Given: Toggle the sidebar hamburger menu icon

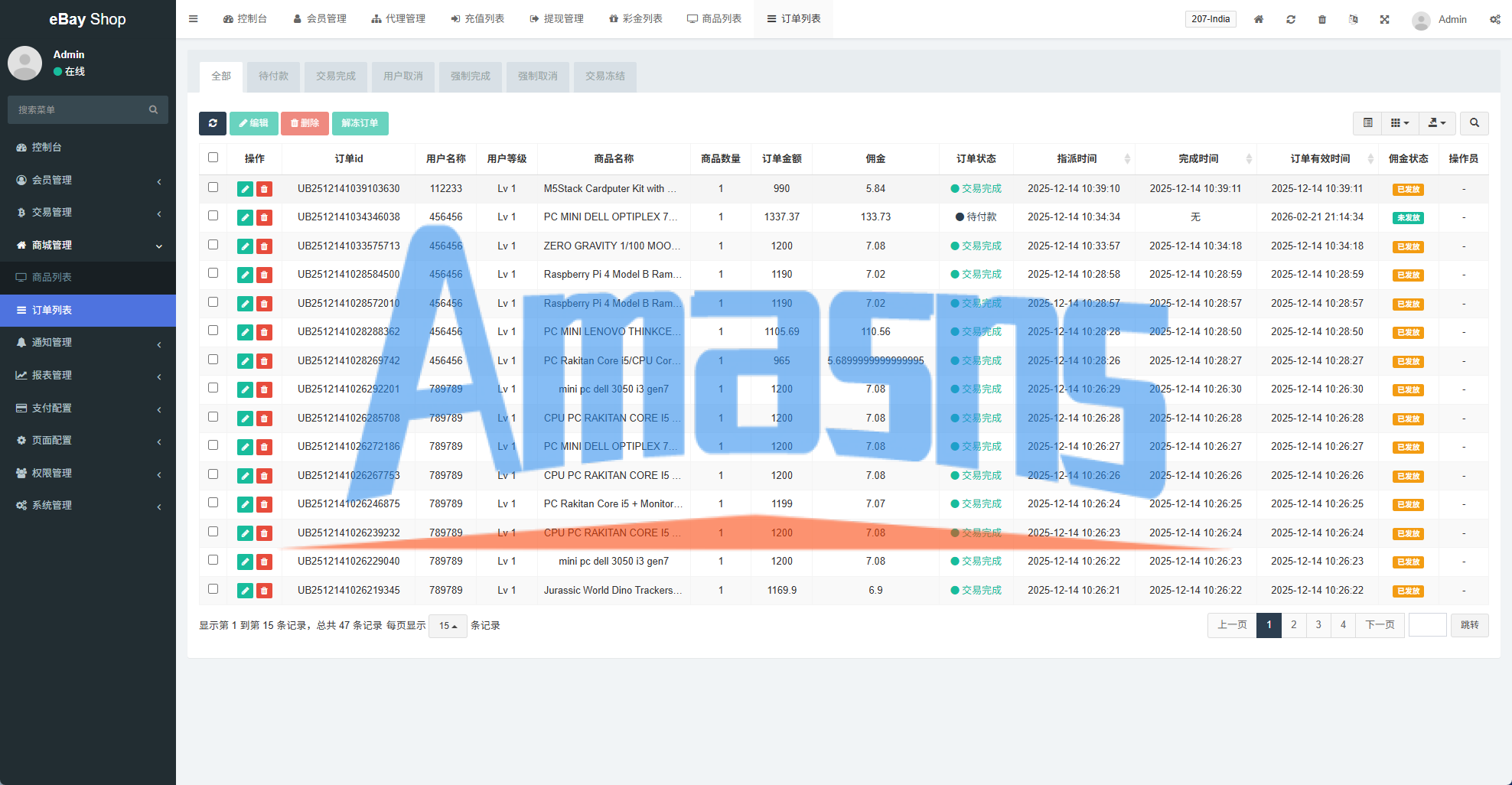Looking at the screenshot, I should [x=194, y=19].
